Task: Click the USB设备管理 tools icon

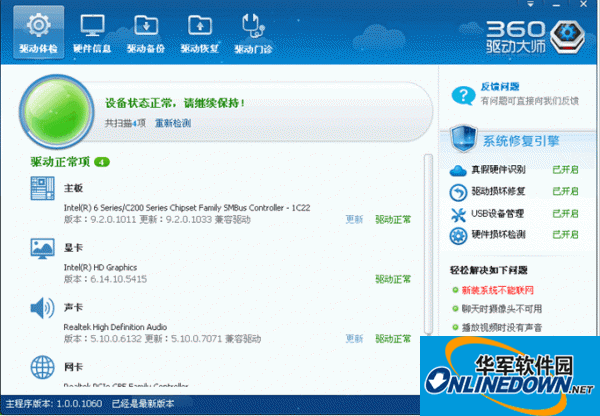Action: [x=458, y=215]
